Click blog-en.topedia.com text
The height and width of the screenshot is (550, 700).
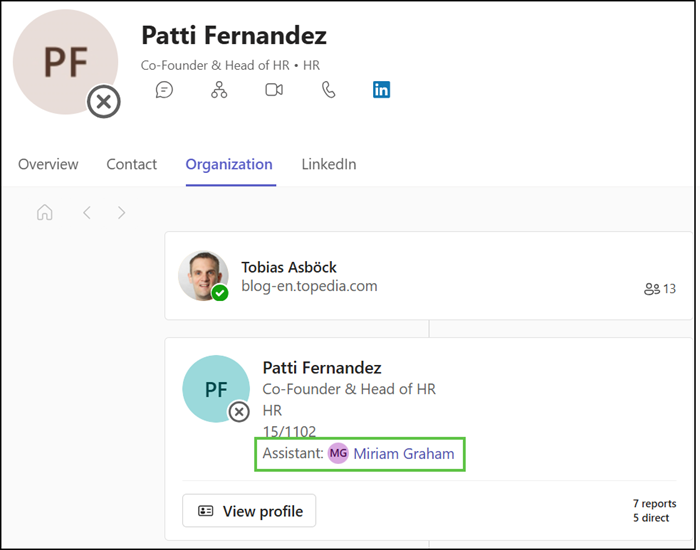(309, 286)
